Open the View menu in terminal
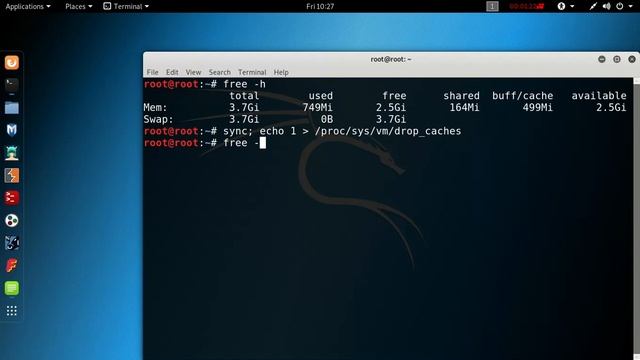Viewport: 640px width, 360px height. 193,72
